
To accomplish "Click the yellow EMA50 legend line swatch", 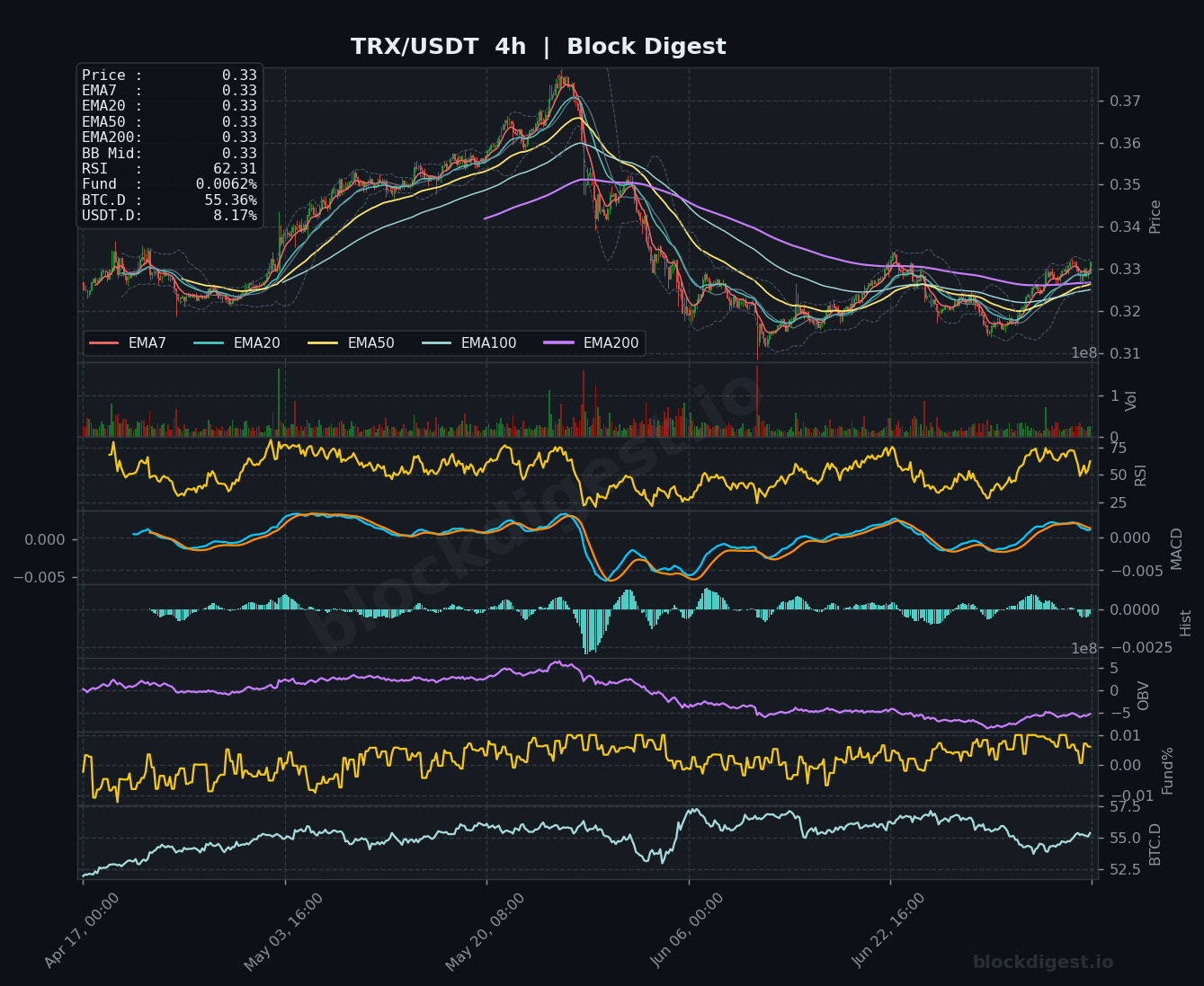I will click(324, 342).
